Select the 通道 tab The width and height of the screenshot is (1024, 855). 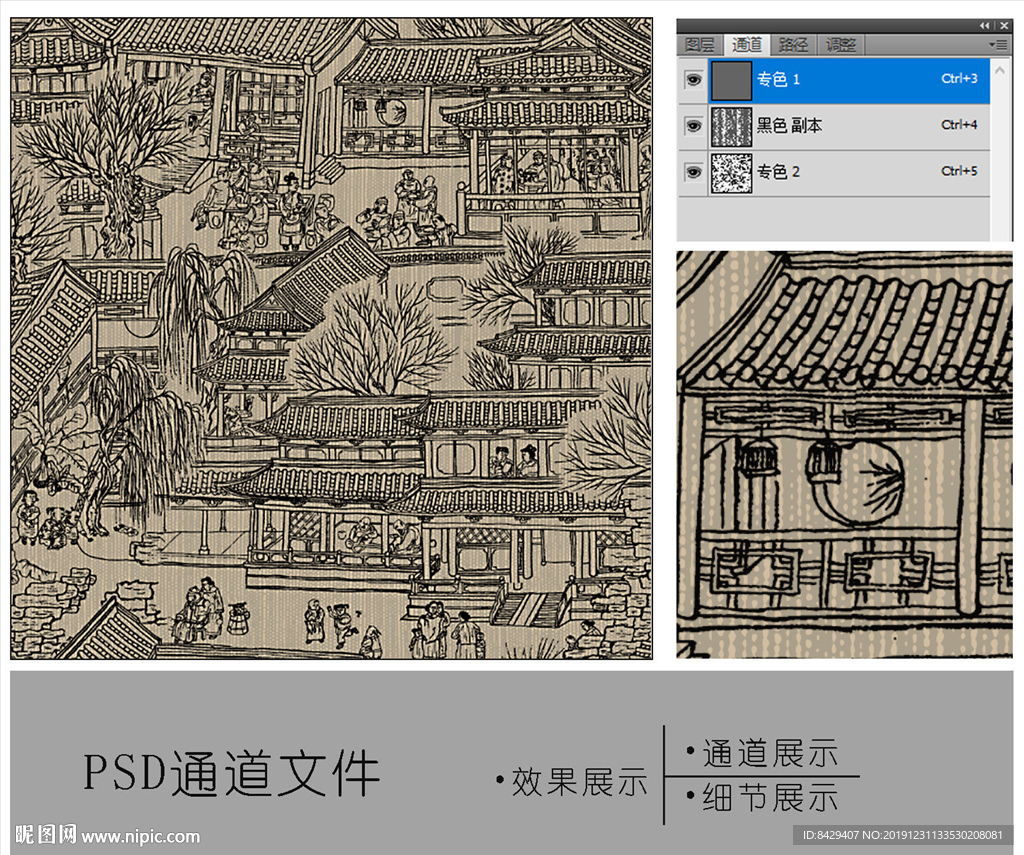click(x=746, y=44)
